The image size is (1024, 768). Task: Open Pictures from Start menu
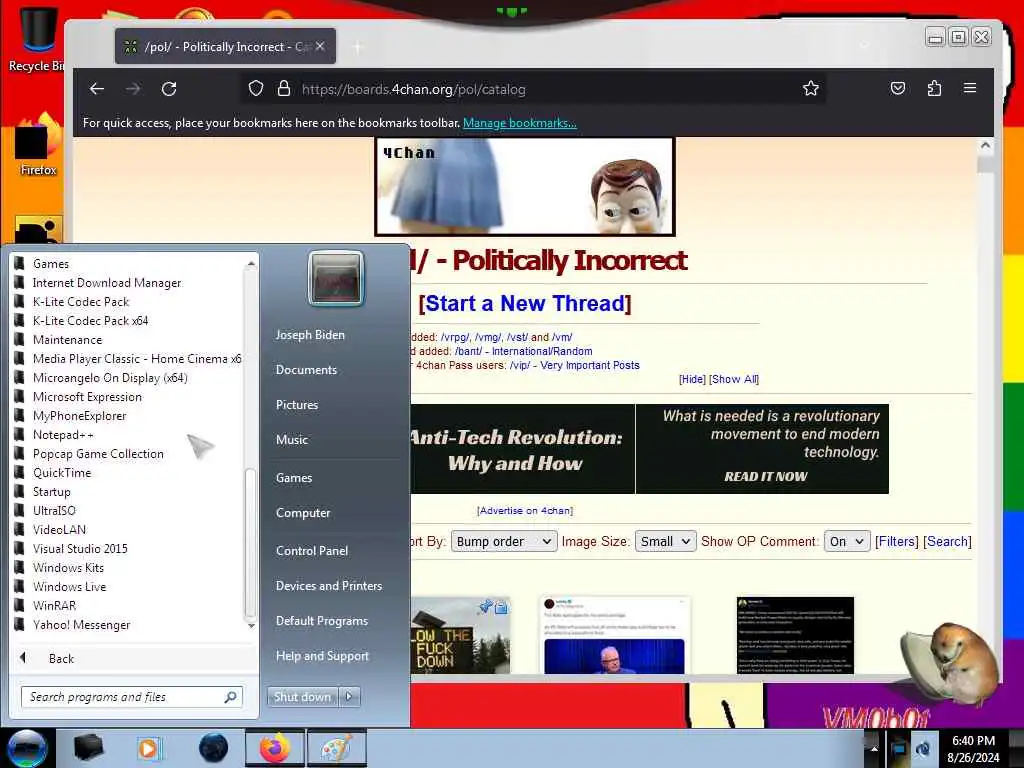point(297,405)
